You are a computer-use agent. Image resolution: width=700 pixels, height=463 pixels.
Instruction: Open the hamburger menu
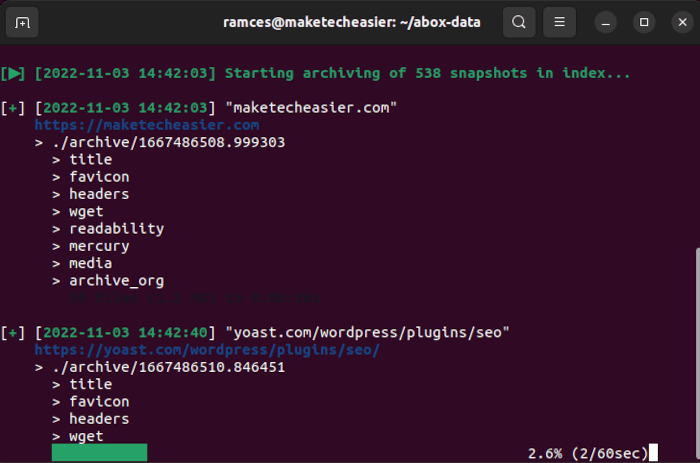coord(559,22)
